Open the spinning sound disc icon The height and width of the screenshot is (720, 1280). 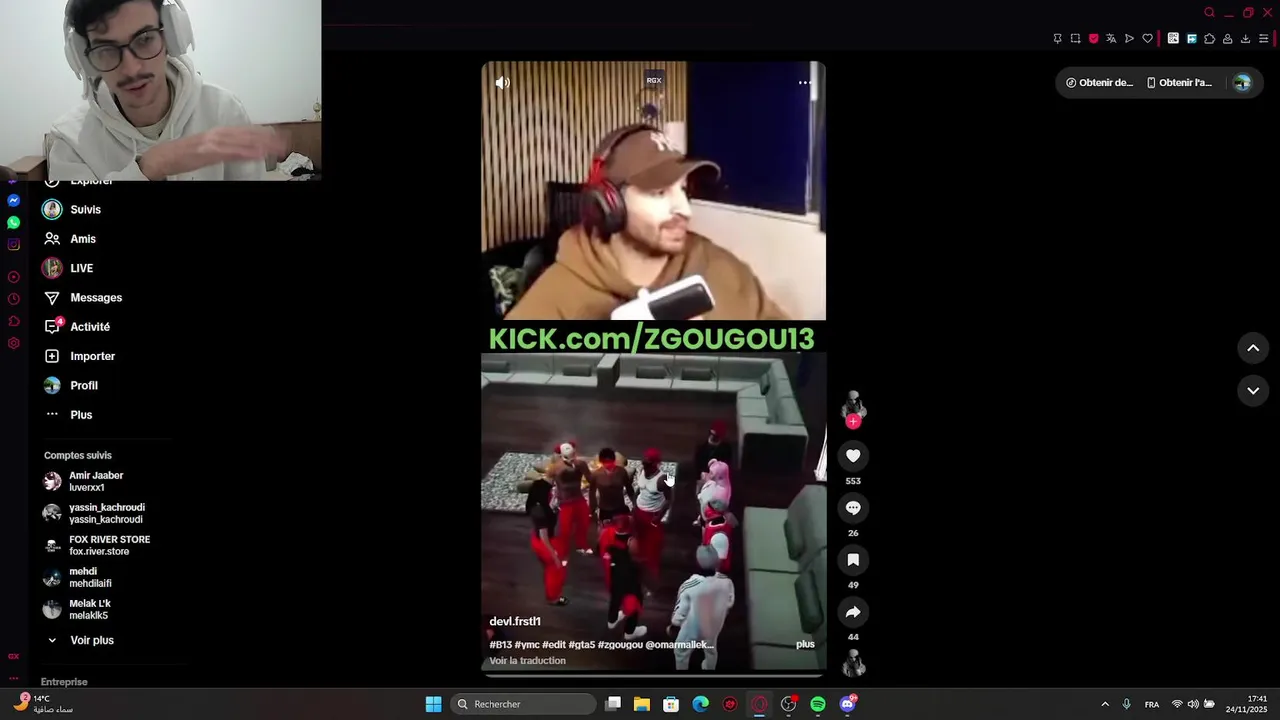pyautogui.click(x=853, y=663)
